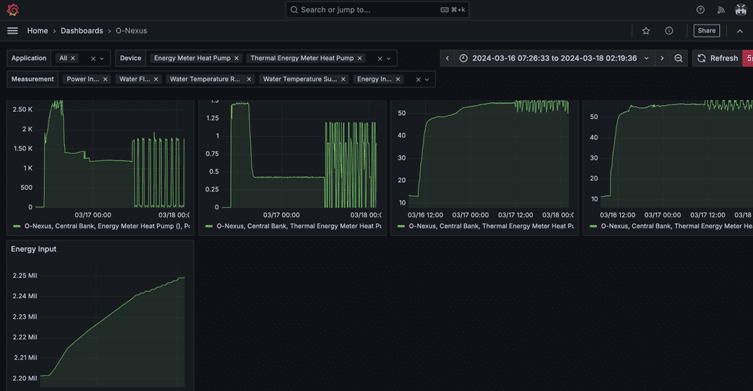
Task: Open the news feed RSS icon
Action: coord(721,10)
